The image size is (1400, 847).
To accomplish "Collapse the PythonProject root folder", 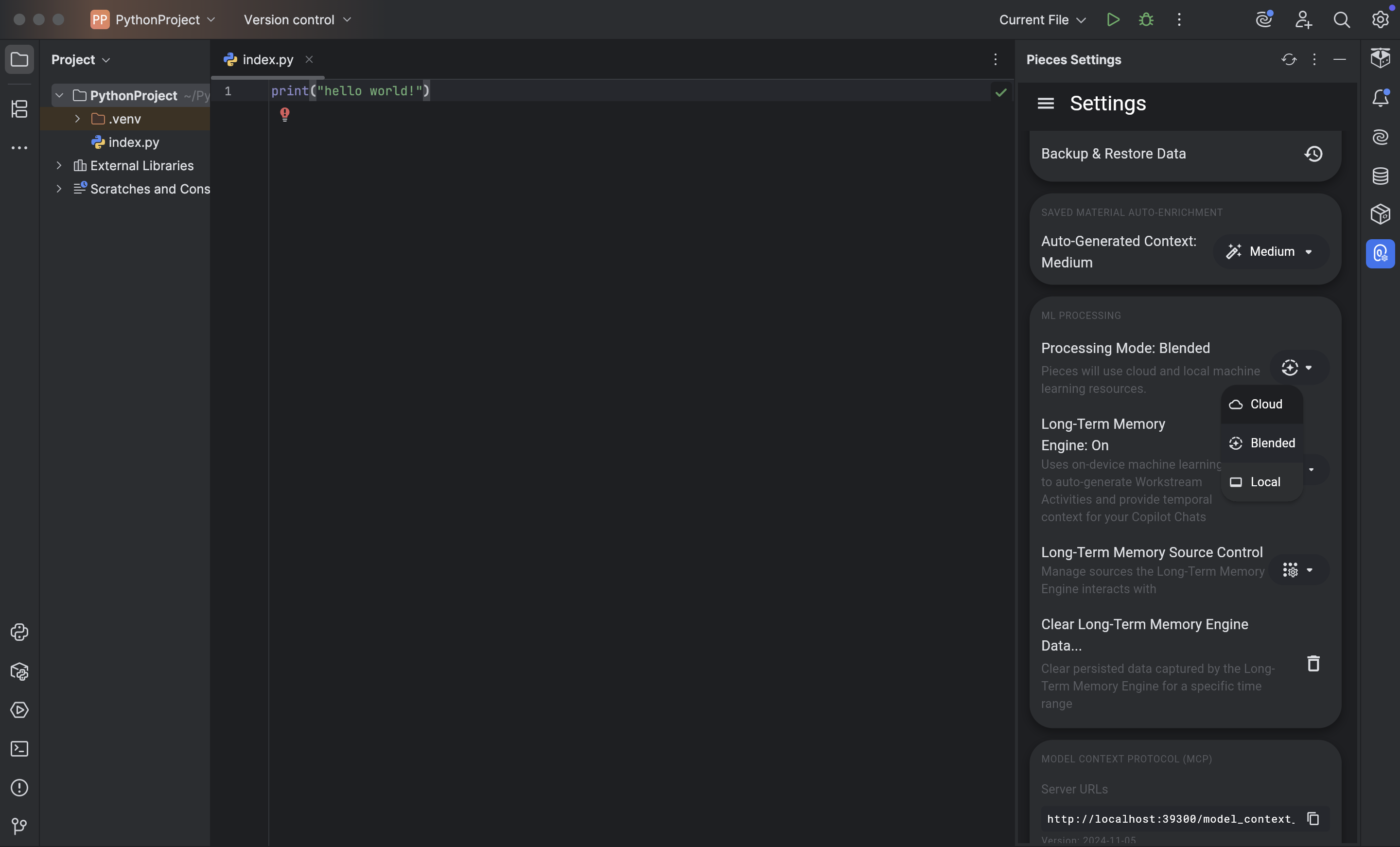I will click(59, 95).
